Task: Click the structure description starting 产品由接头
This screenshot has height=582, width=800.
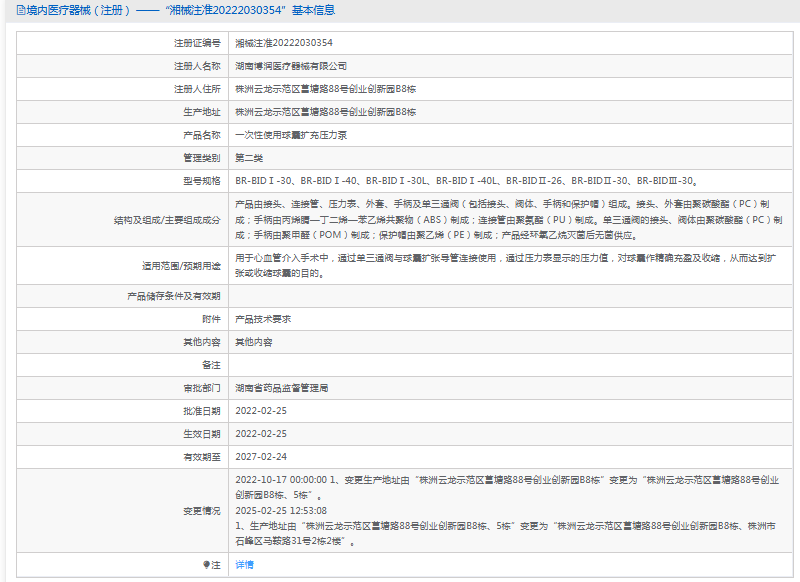Action: click(x=509, y=220)
